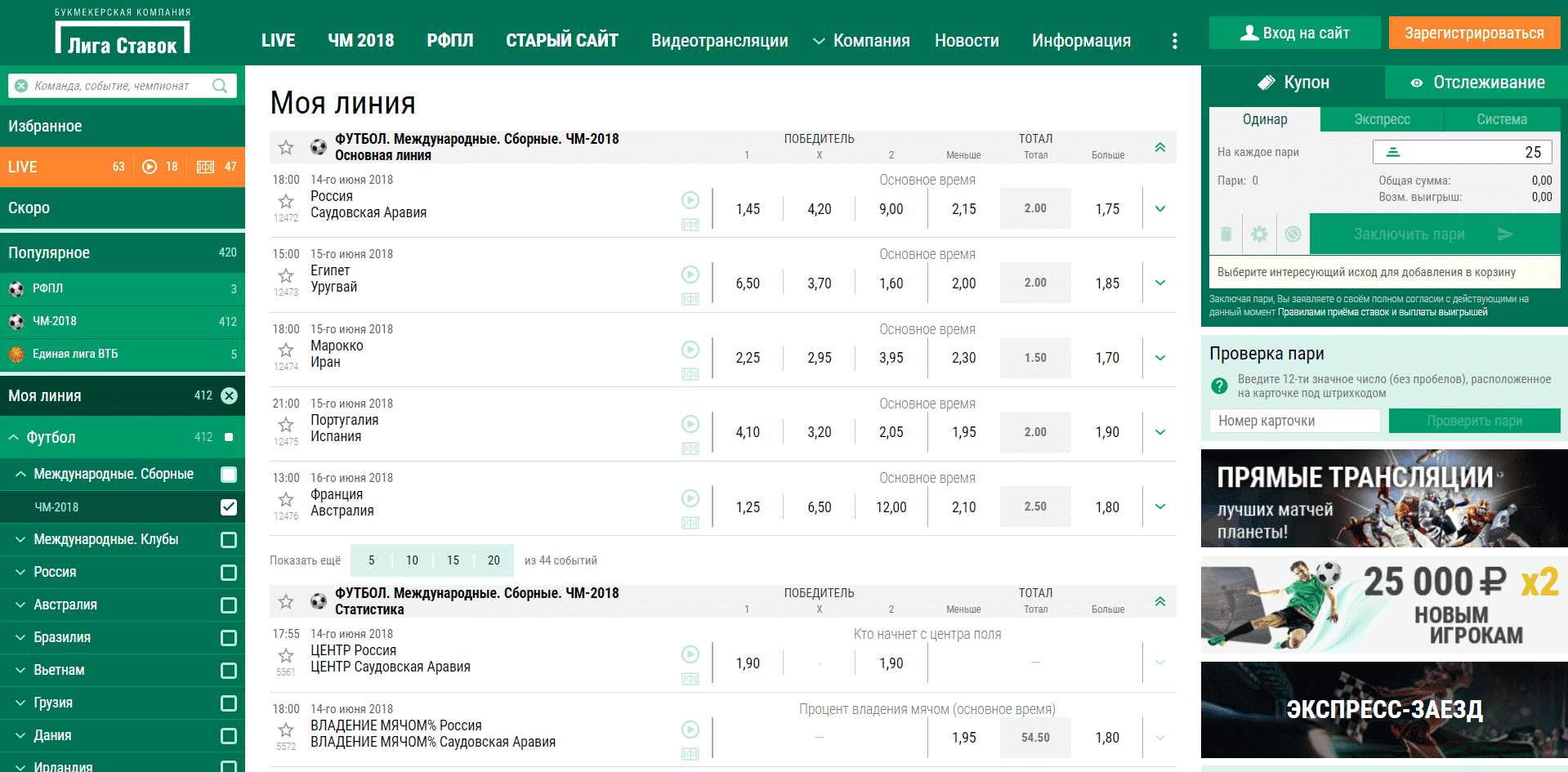The height and width of the screenshot is (772, 1568).
Task: Collapse the Футбол sidebar group
Action: (x=14, y=438)
